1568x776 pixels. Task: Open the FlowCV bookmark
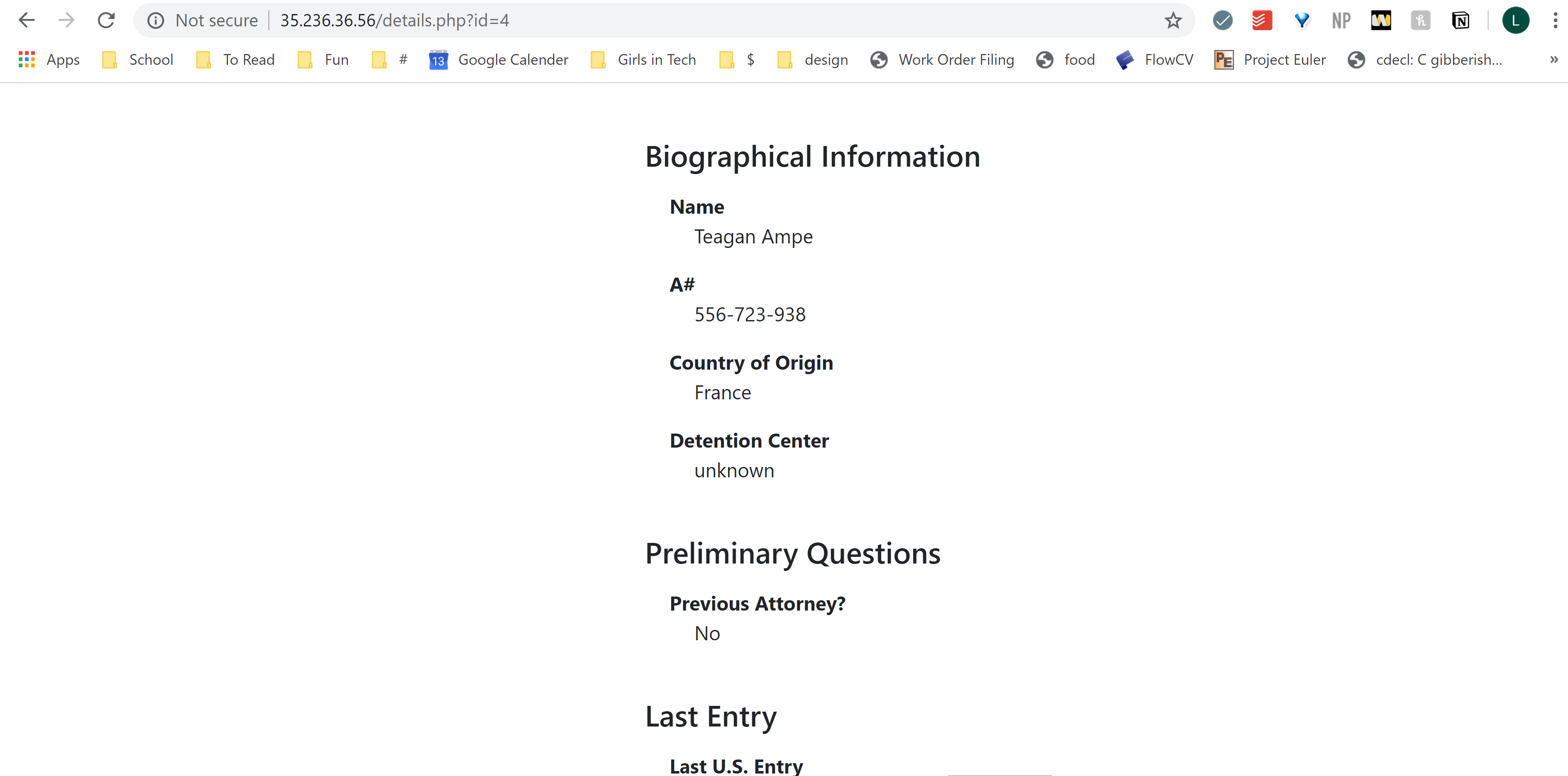click(1155, 60)
